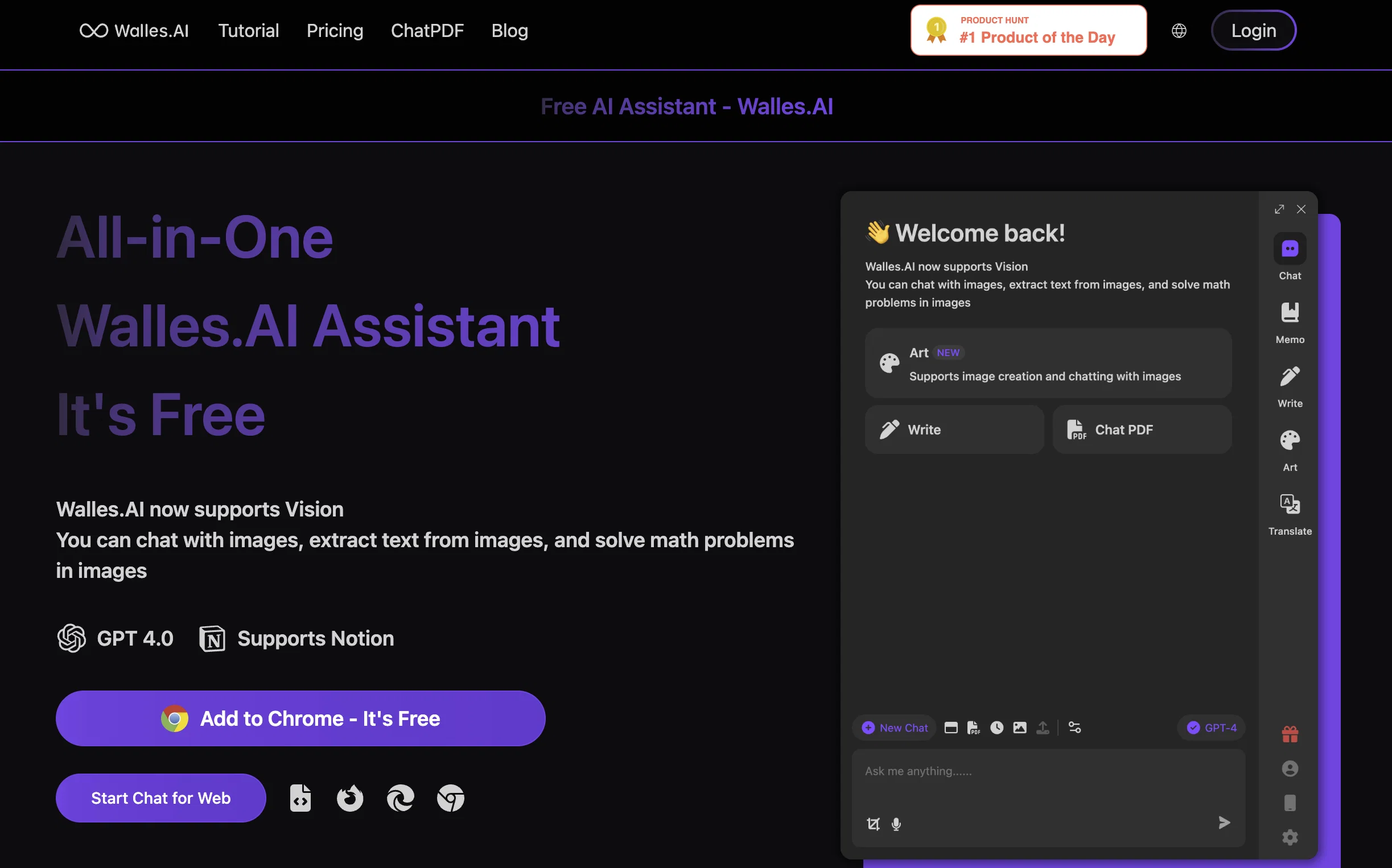This screenshot has height=868, width=1392.
Task: Open the Chat PDF card
Action: 1142,429
